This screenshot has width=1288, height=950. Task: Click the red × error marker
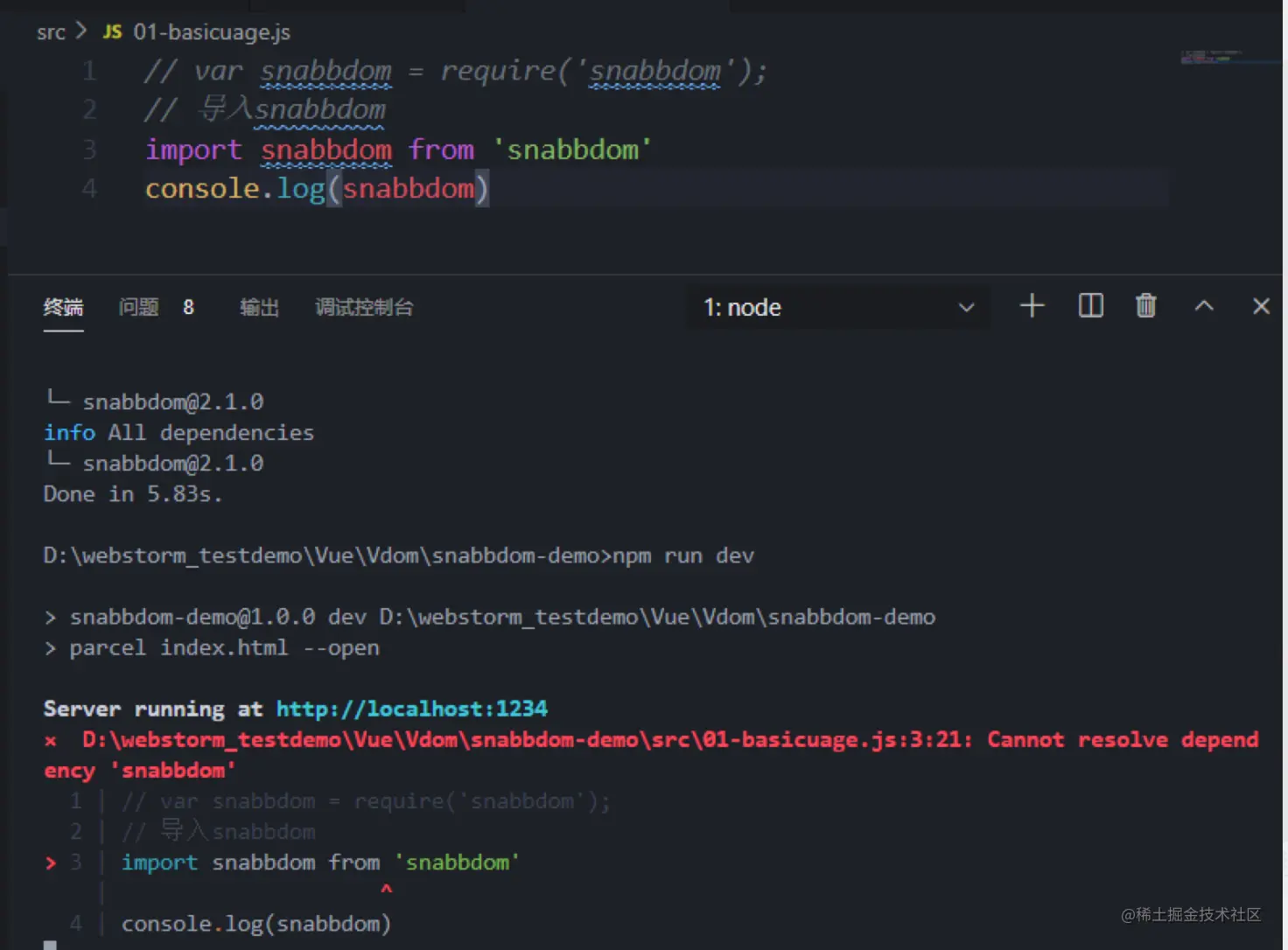[x=51, y=741]
